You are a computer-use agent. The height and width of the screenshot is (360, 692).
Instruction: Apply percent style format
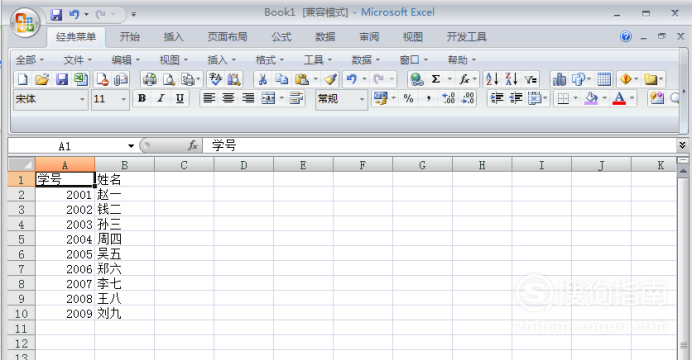pos(409,98)
